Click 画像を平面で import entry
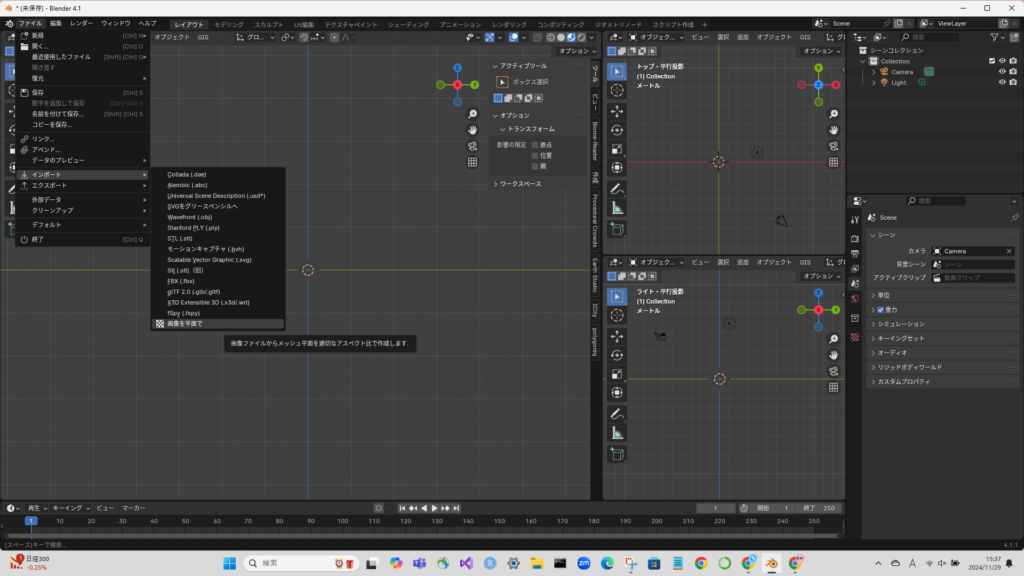This screenshot has height=576, width=1024. pyautogui.click(x=186, y=324)
